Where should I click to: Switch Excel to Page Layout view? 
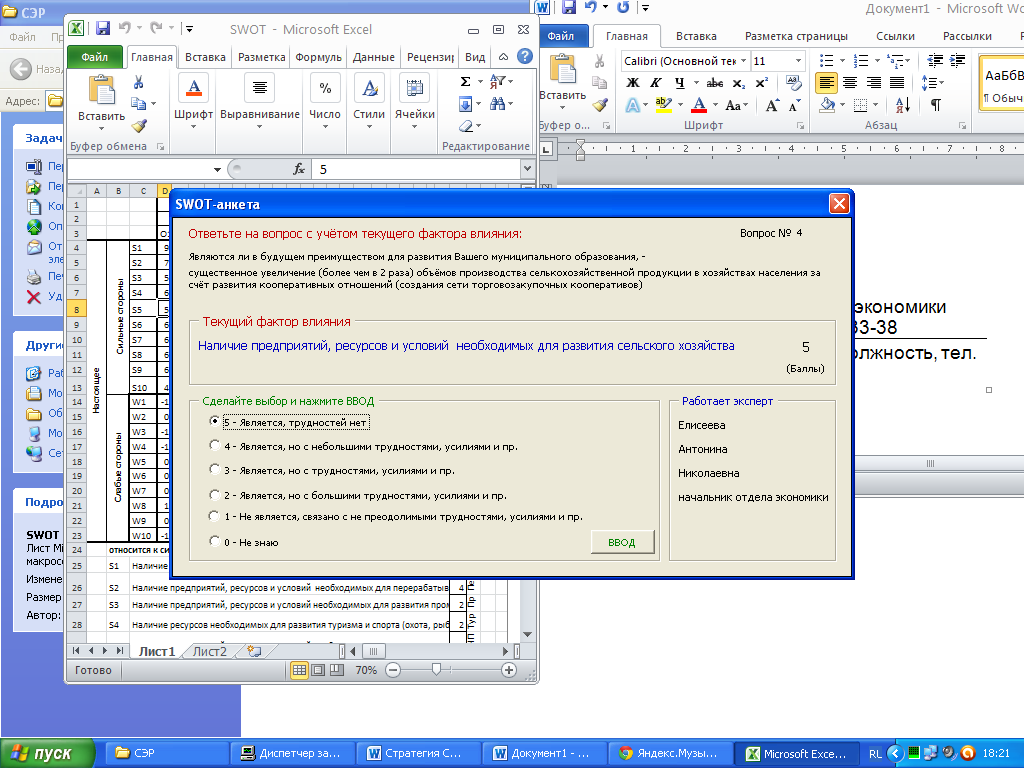click(318, 670)
